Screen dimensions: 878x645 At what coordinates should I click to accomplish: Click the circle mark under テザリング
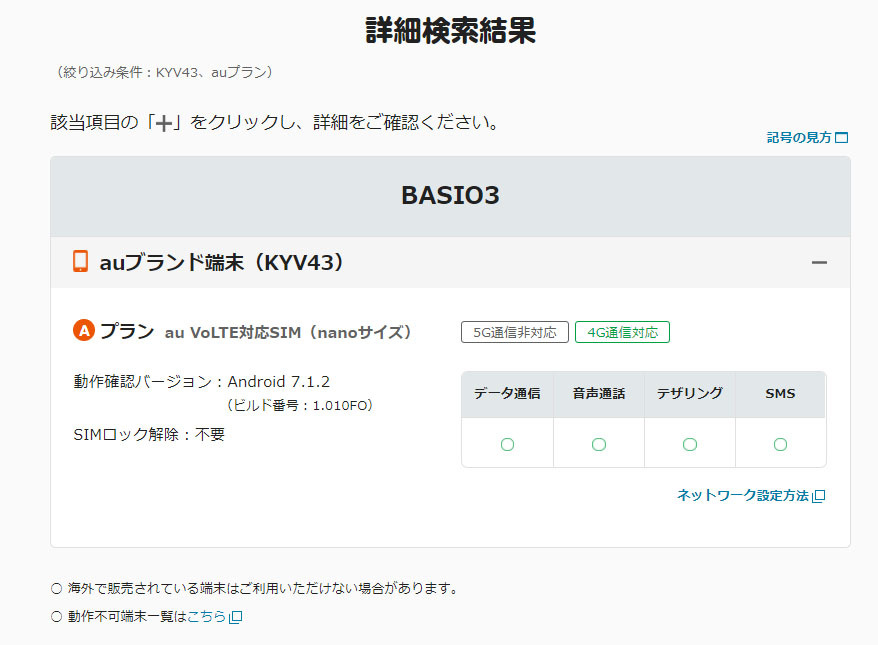coord(690,445)
